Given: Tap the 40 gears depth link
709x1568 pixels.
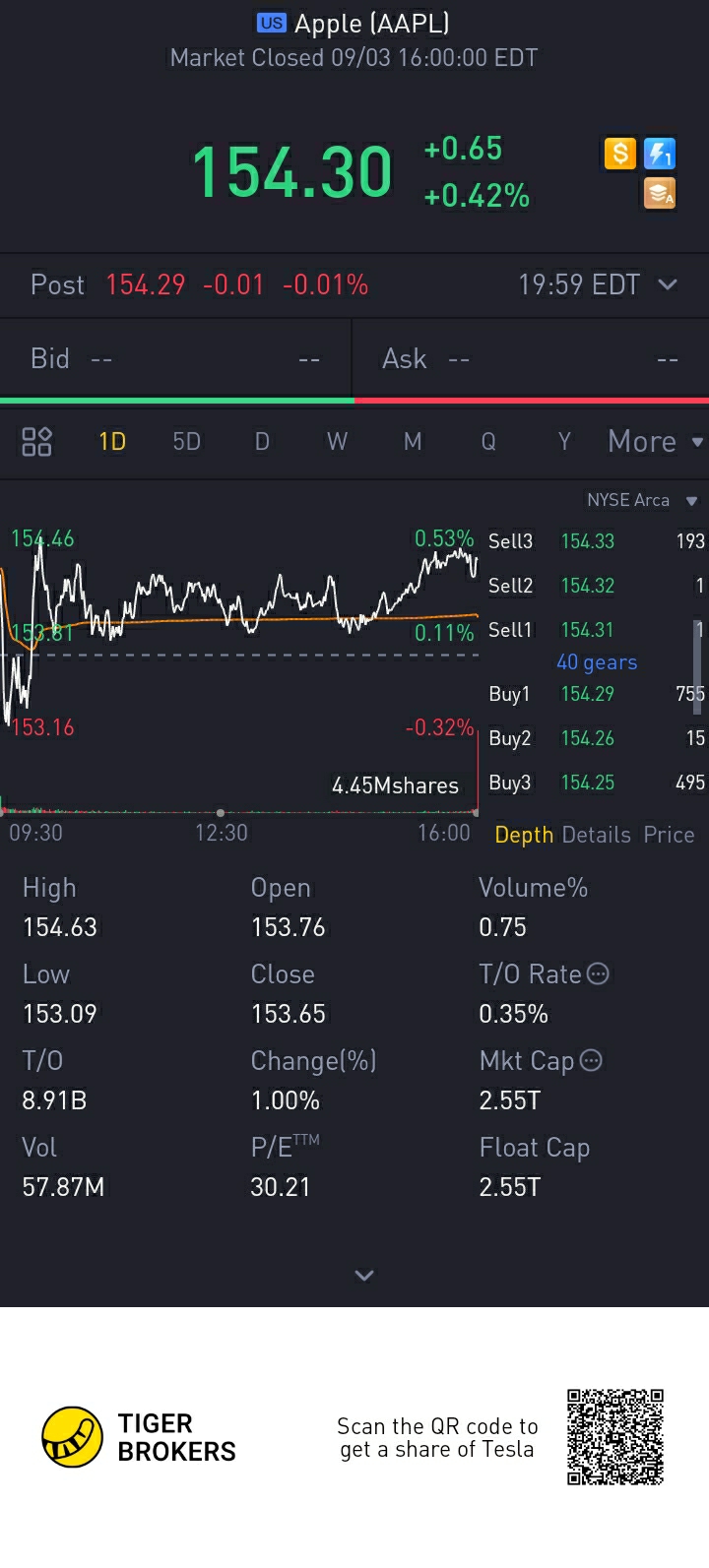Looking at the screenshot, I should pyautogui.click(x=597, y=662).
